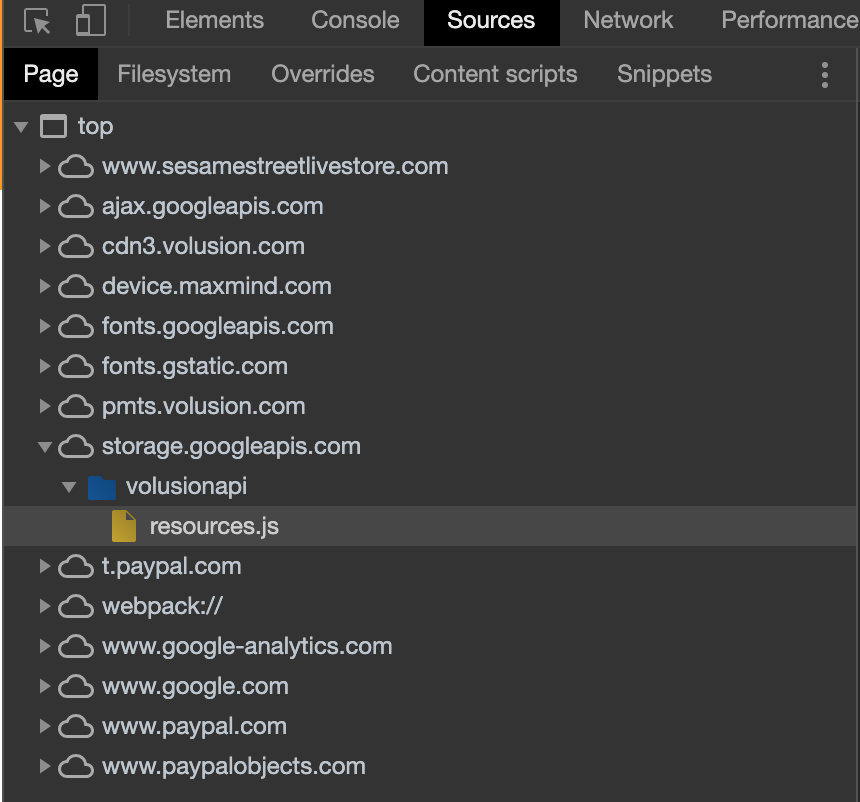Viewport: 860px width, 802px height.
Task: Click the cloud icon beside www.paypal.com
Action: point(76,727)
